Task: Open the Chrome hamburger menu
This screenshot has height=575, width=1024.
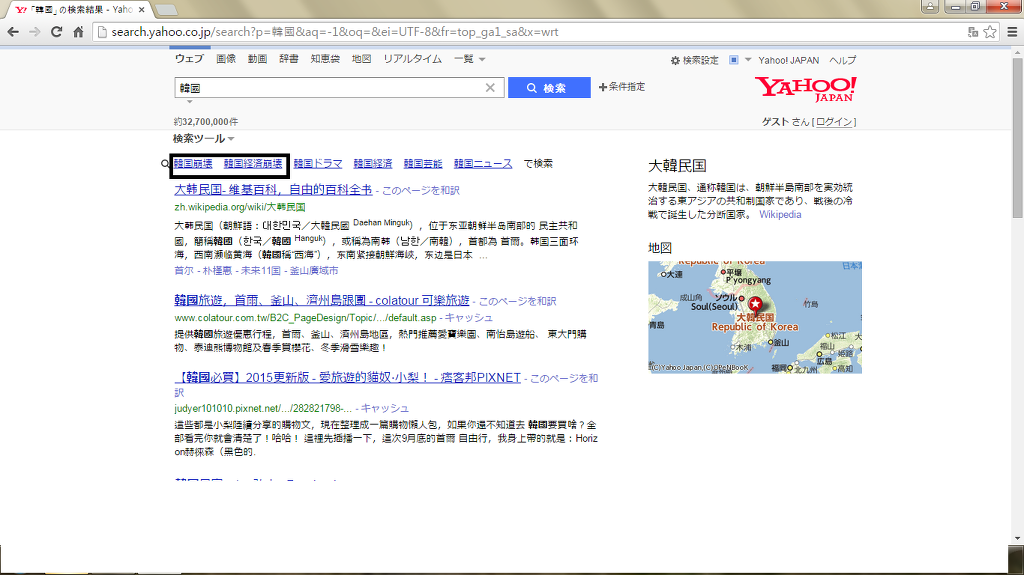Action: (x=1012, y=32)
